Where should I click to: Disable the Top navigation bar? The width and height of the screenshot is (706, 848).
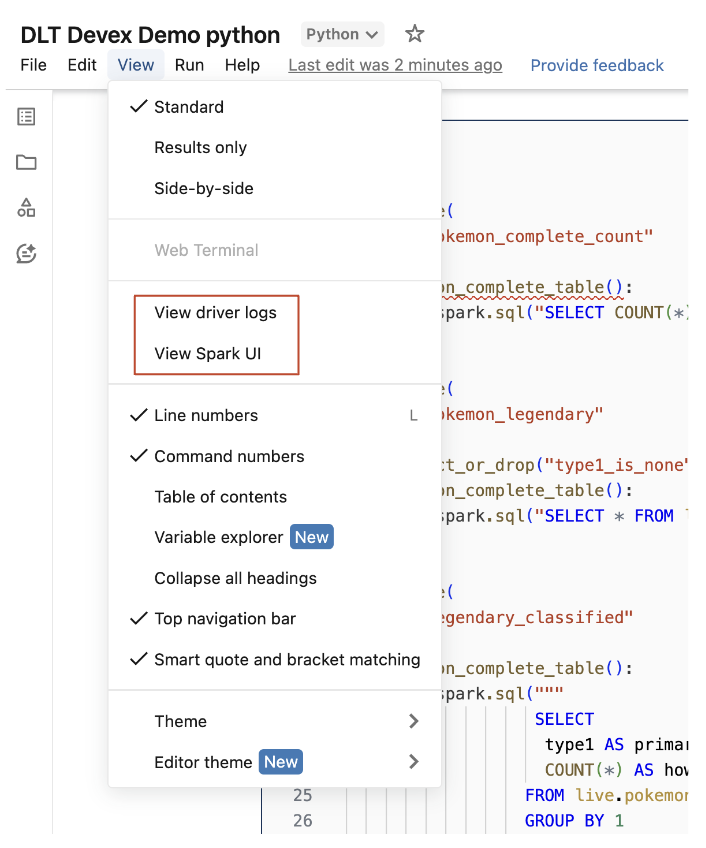(224, 619)
